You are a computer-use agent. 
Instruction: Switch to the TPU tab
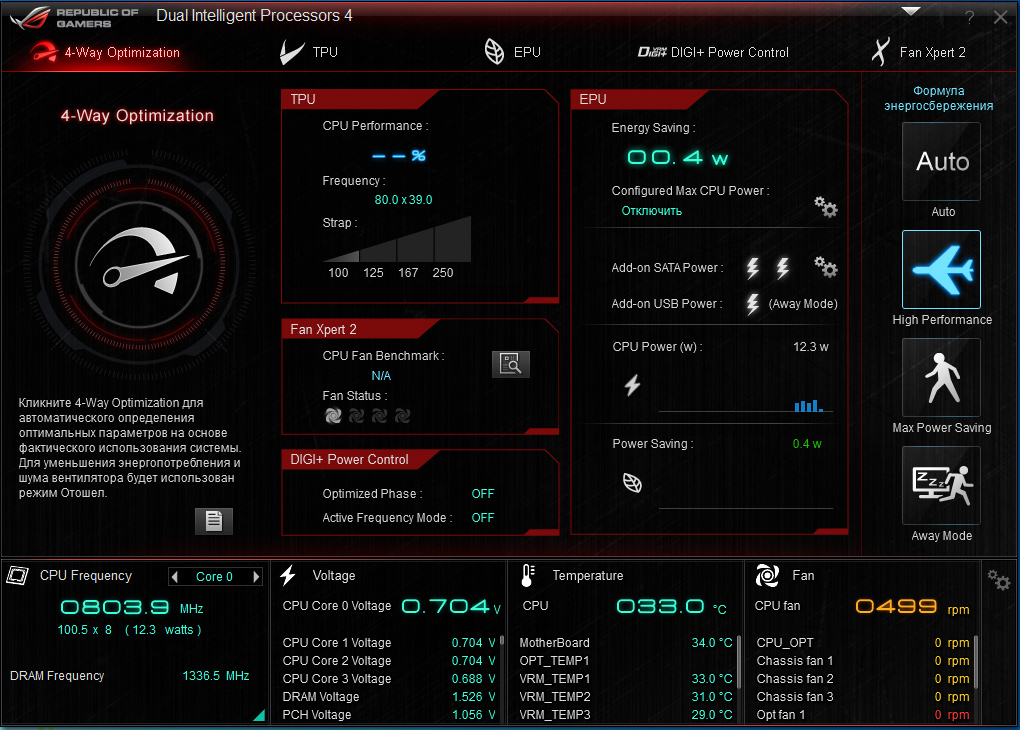(309, 52)
